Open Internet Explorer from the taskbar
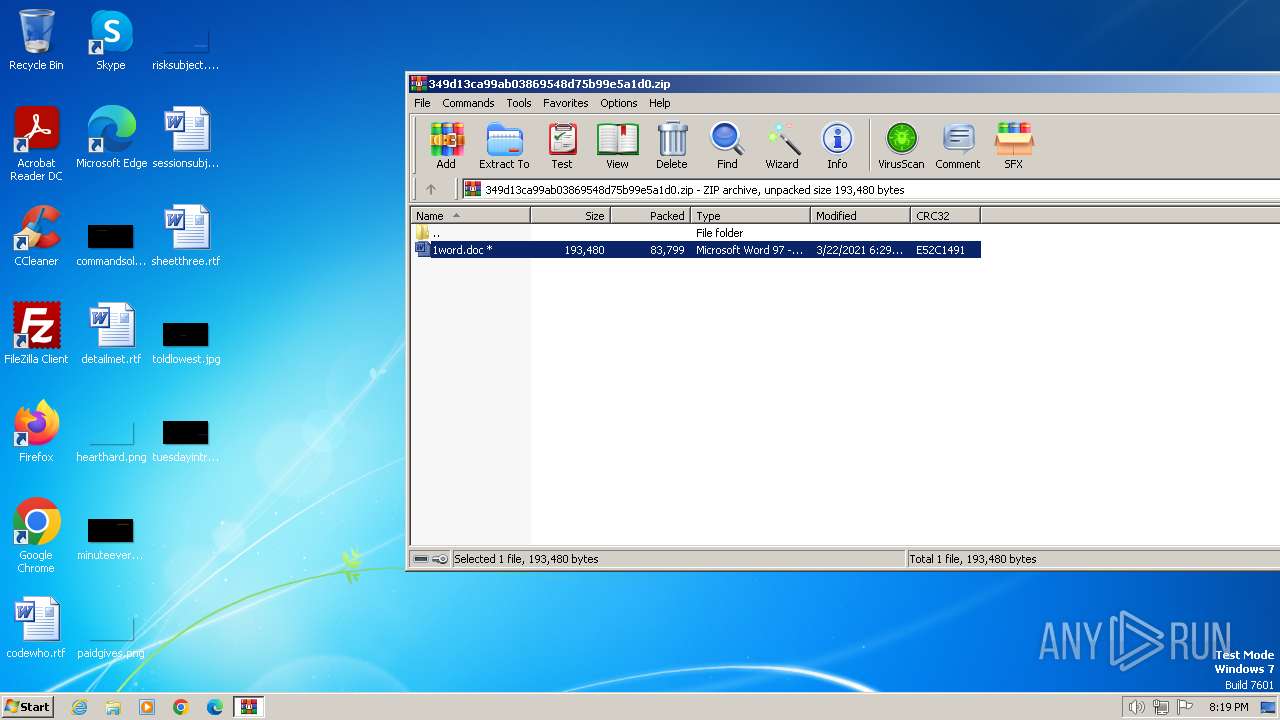Screen dimensions: 1280x720 tap(80, 707)
